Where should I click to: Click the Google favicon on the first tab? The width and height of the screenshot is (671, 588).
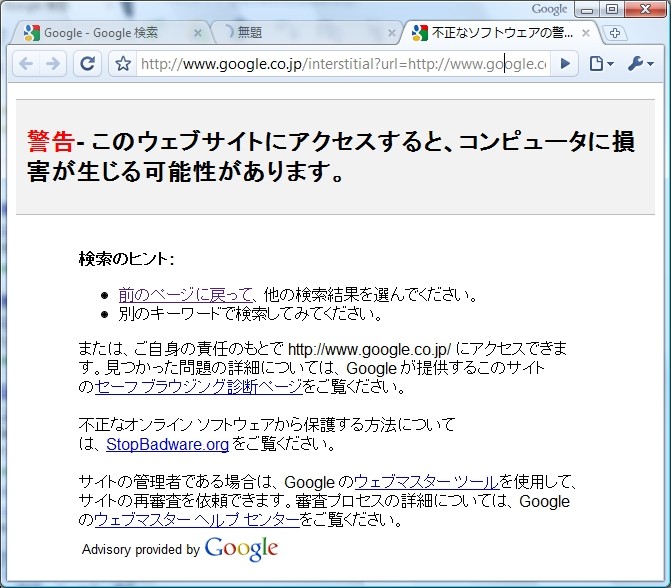[32, 33]
